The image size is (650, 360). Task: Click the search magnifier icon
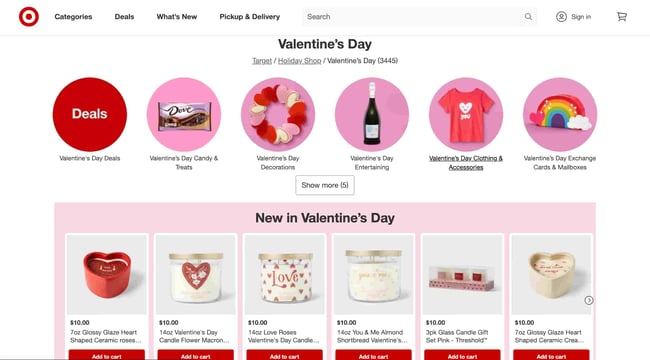pyautogui.click(x=528, y=17)
